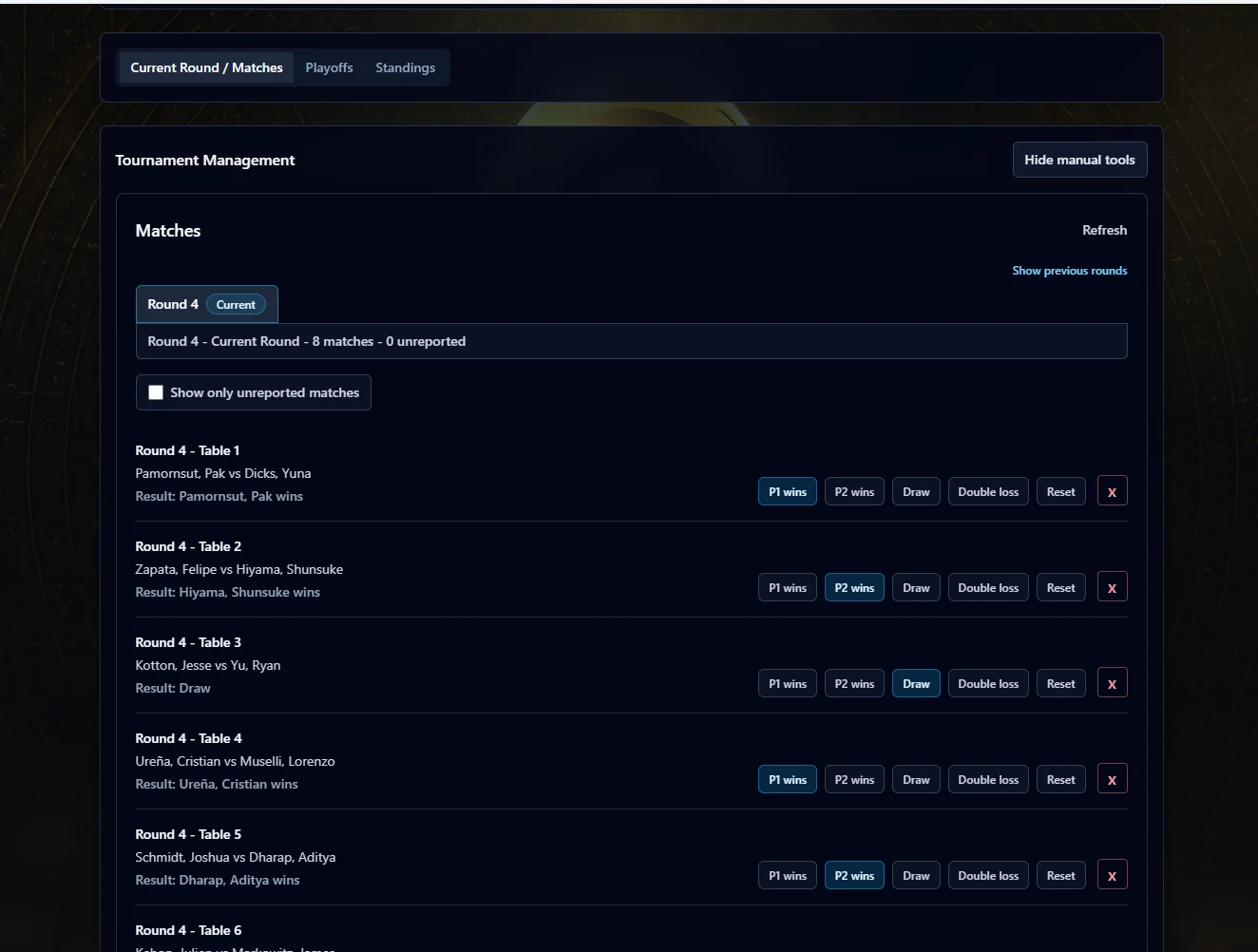Refresh the matches list

tap(1104, 230)
